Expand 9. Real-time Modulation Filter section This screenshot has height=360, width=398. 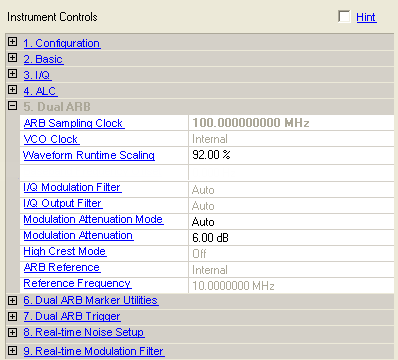[12, 351]
